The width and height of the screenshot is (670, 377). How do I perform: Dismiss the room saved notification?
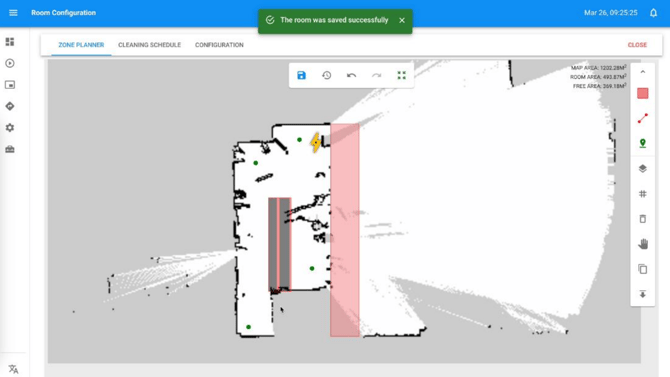click(x=402, y=20)
